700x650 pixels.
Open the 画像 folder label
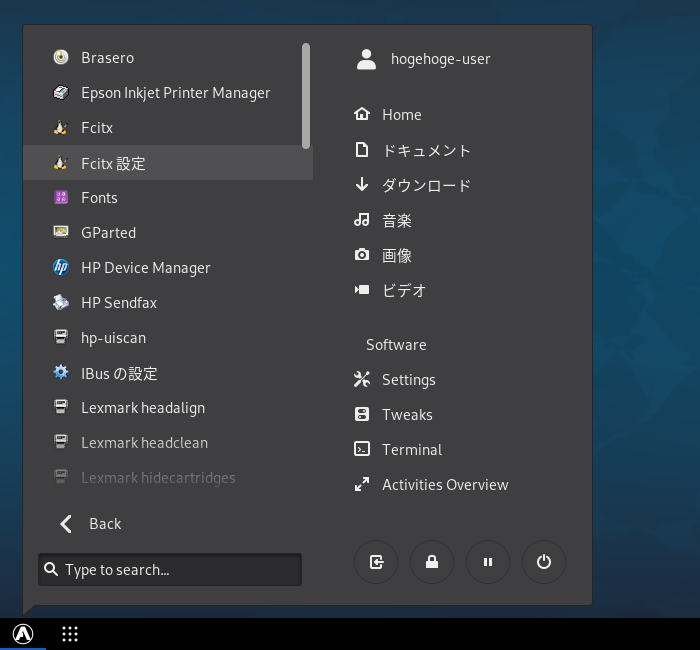coord(397,255)
